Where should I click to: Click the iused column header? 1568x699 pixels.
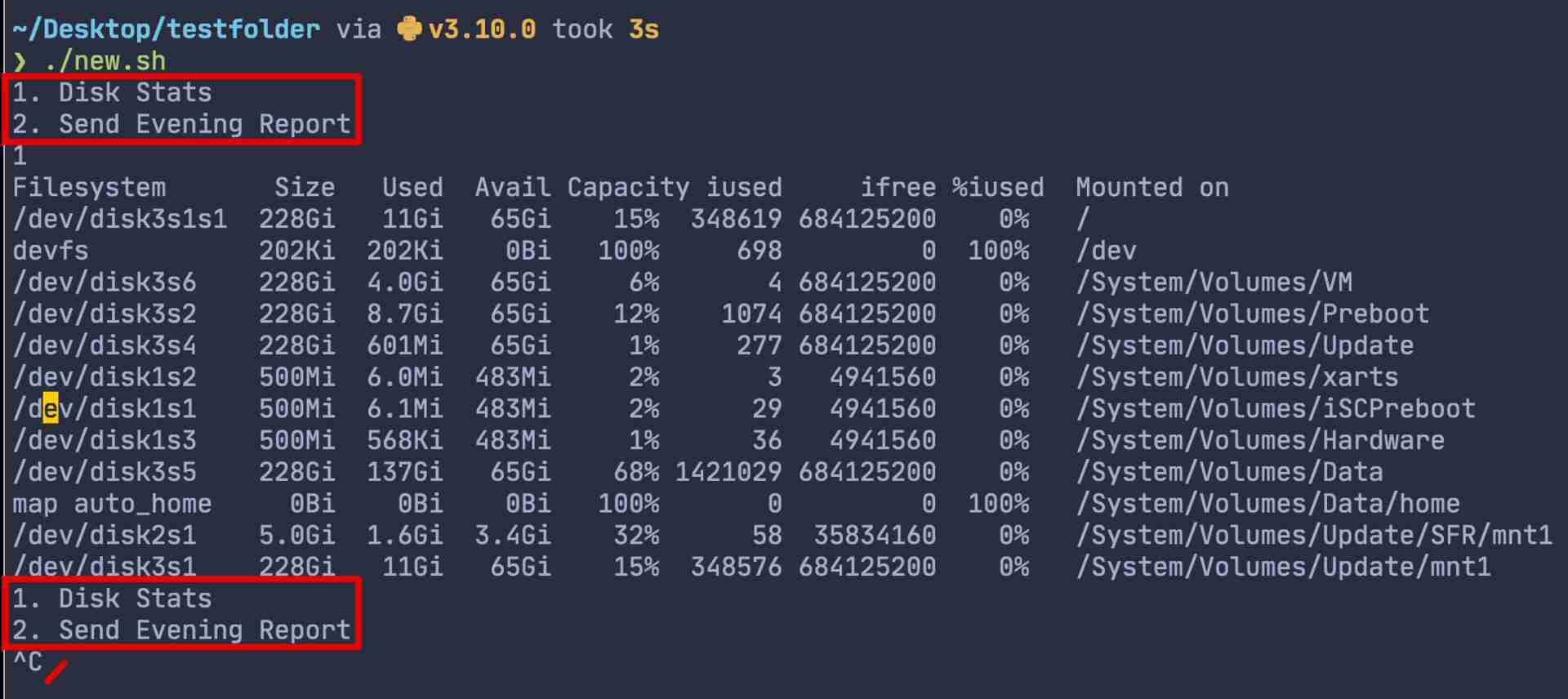pos(744,188)
